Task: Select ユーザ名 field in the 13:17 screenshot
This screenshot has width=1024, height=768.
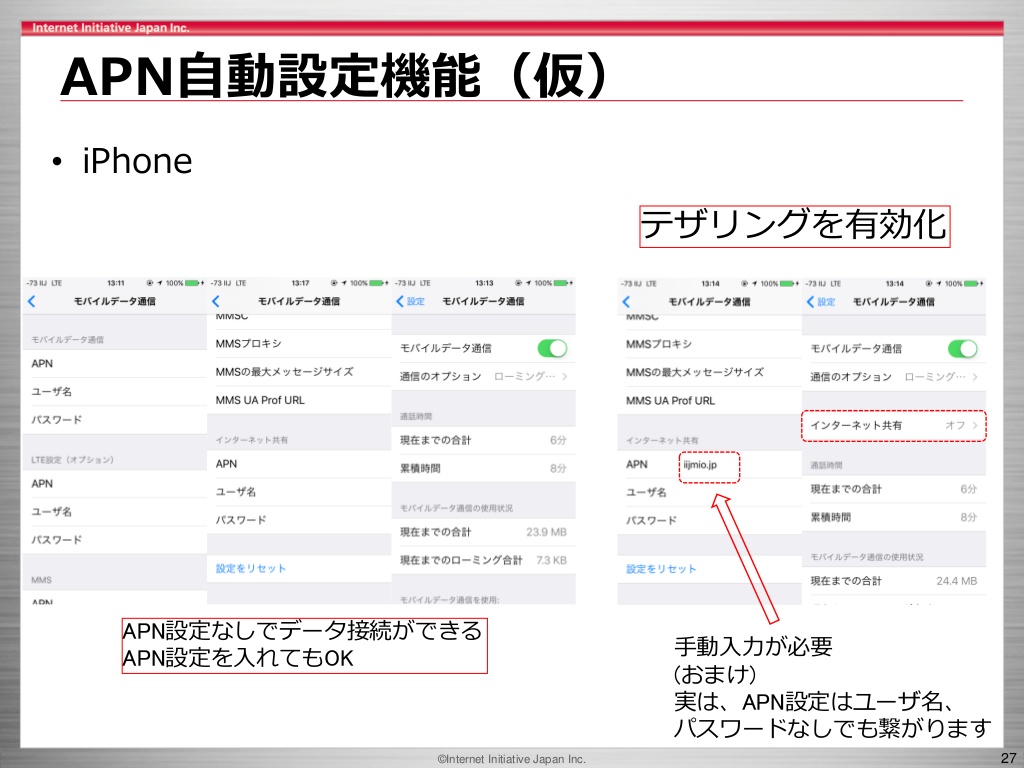Action: (299, 492)
